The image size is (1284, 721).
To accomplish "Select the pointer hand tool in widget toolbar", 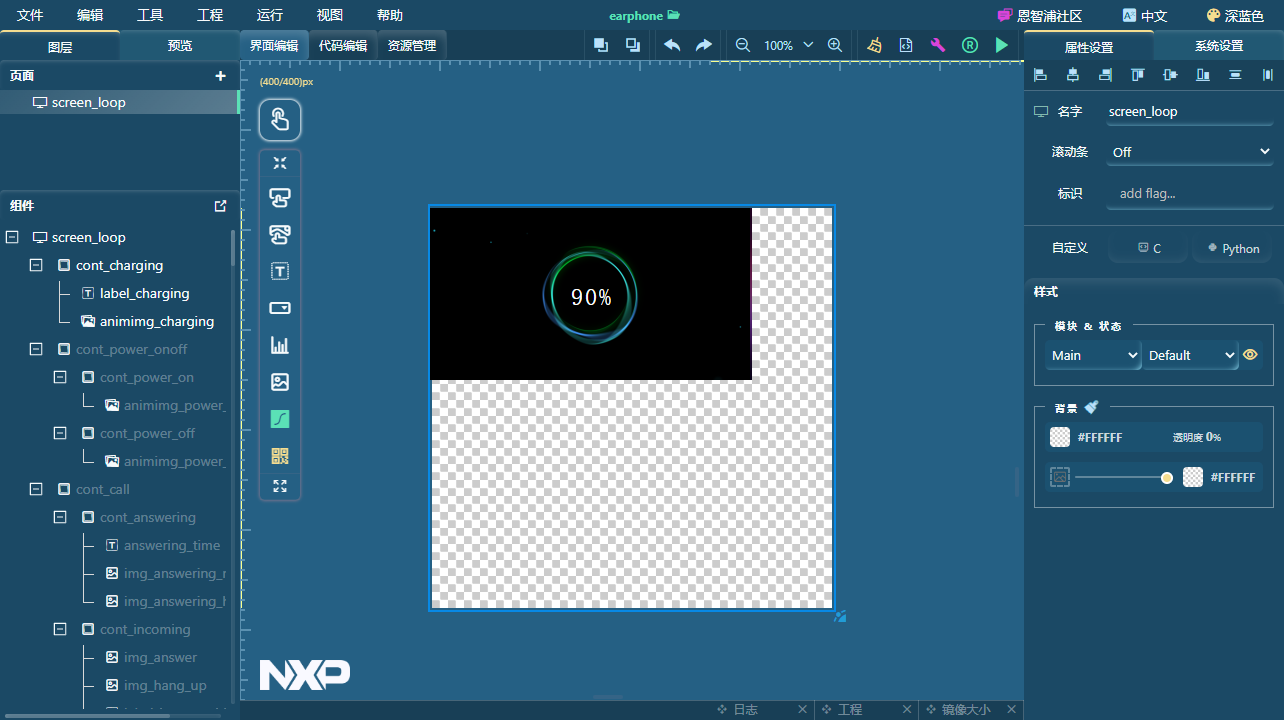I will pos(280,120).
